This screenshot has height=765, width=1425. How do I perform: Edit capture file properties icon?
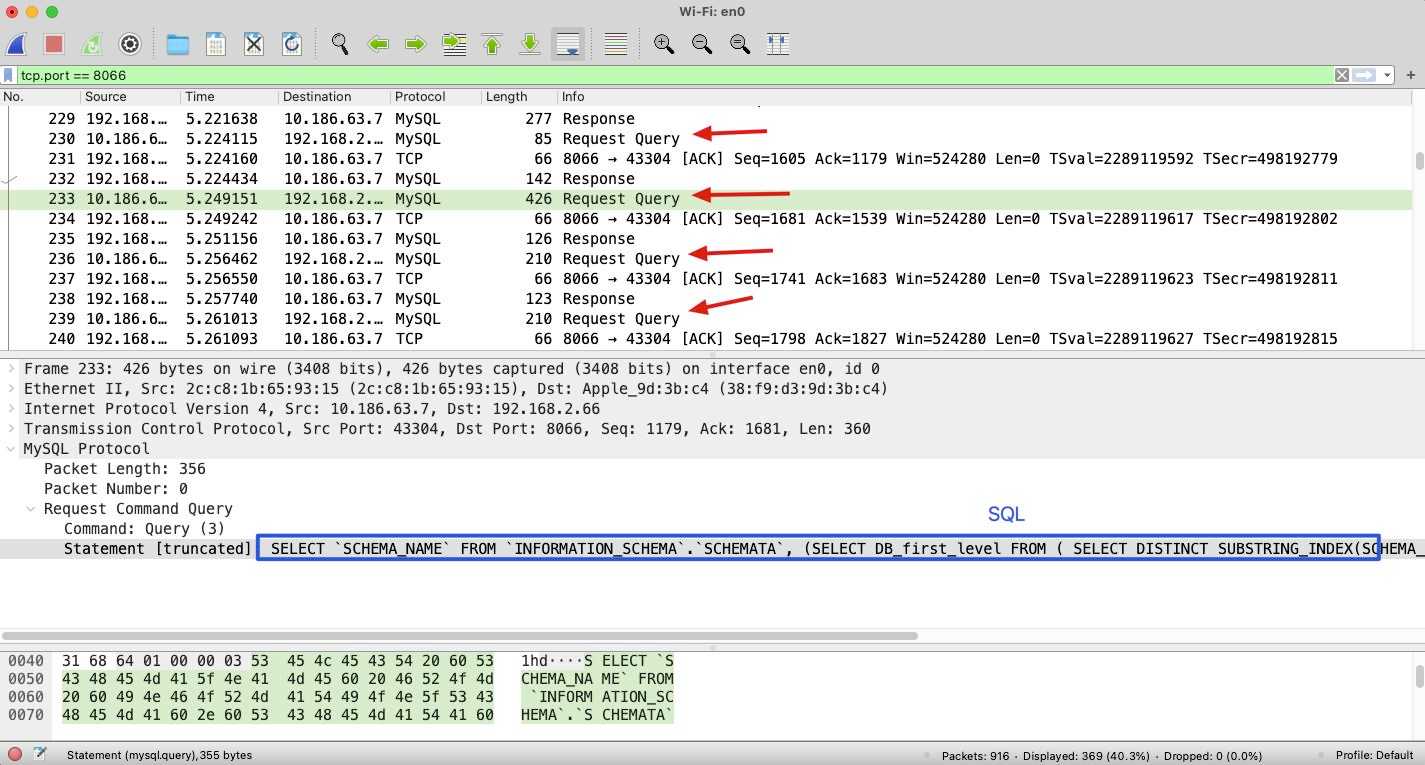point(40,755)
